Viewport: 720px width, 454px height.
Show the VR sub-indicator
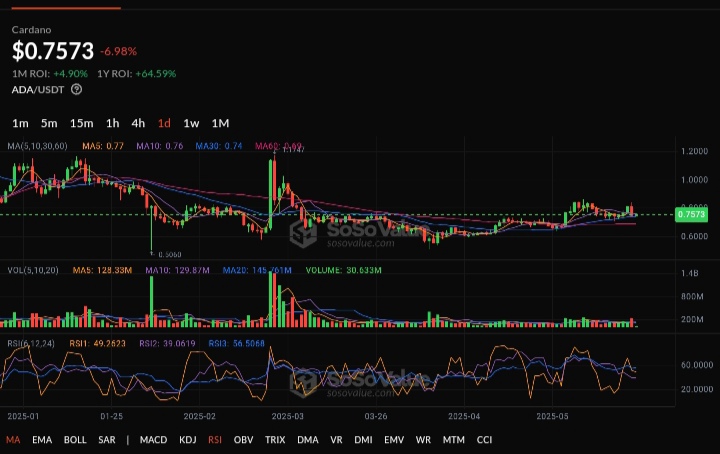[x=336, y=440]
